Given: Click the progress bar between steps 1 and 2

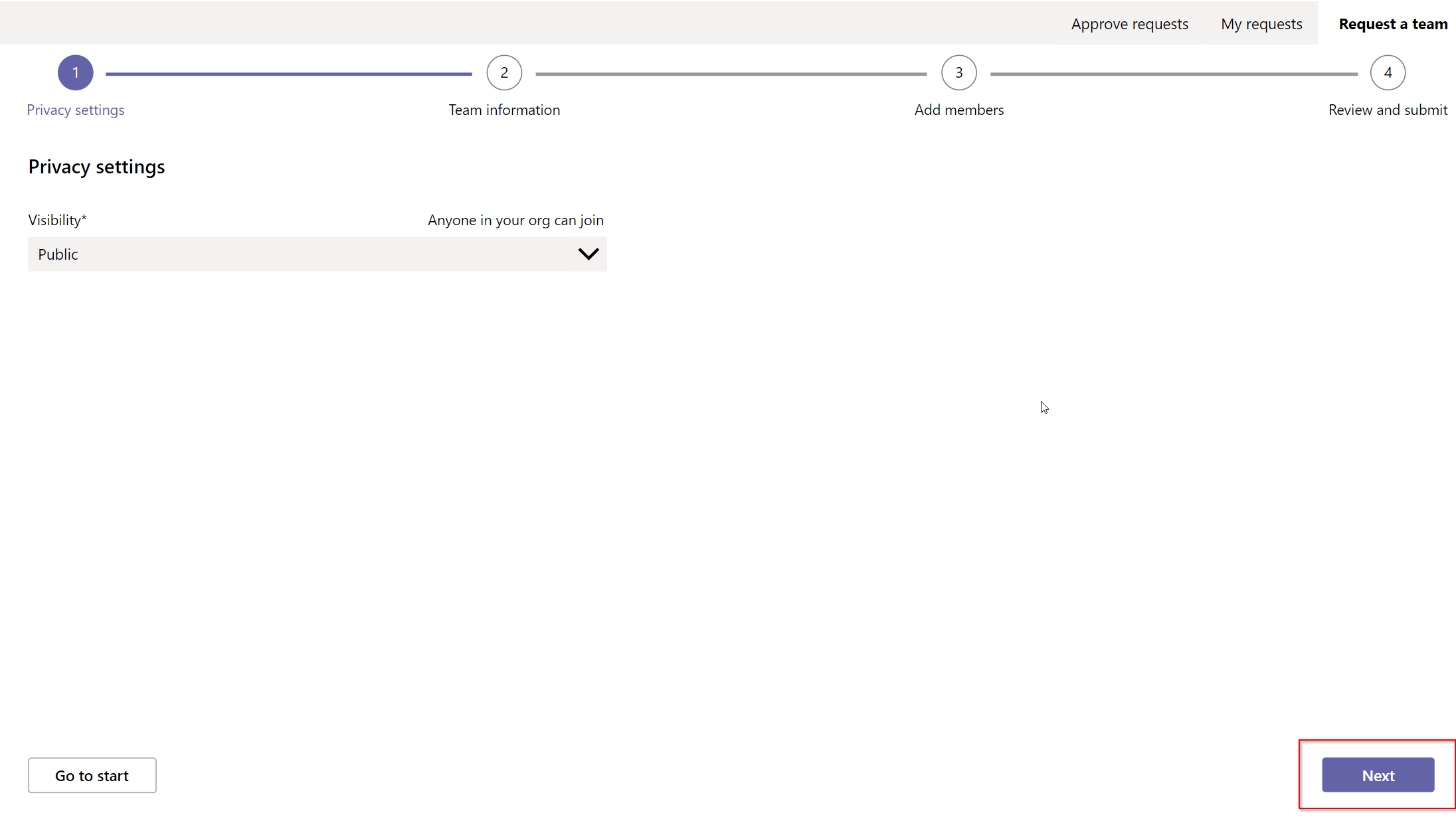Looking at the screenshot, I should (x=289, y=72).
